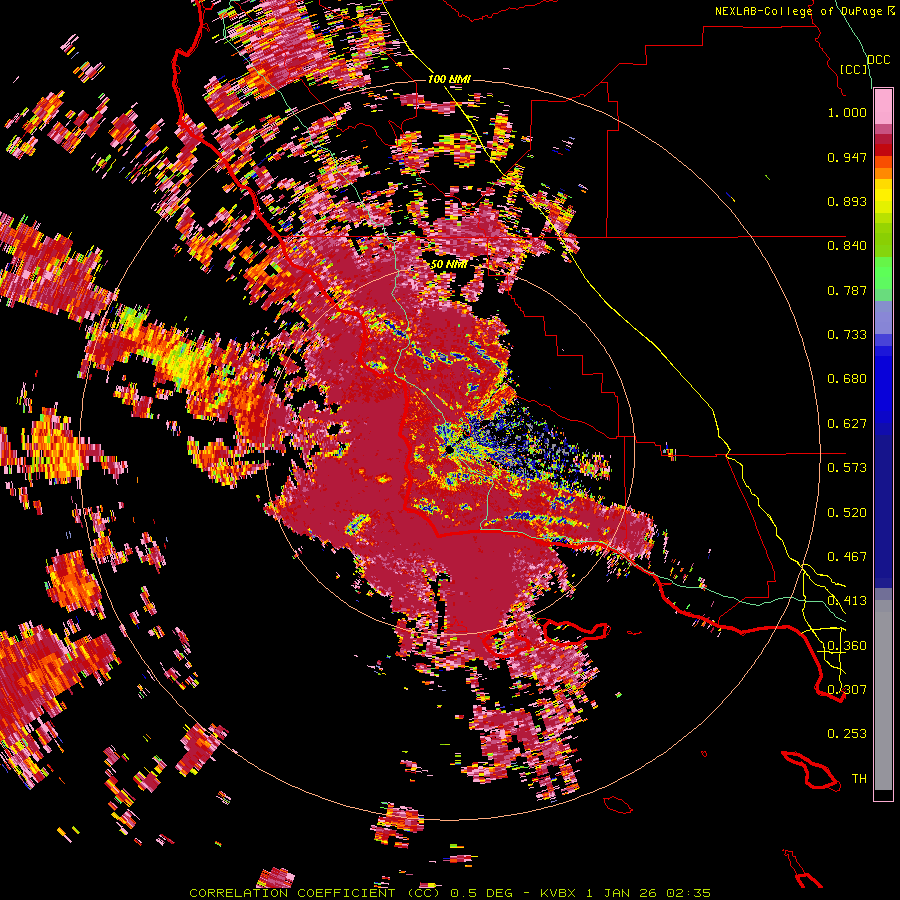Click the 0.627 legend value
The height and width of the screenshot is (900, 900).
847,424
